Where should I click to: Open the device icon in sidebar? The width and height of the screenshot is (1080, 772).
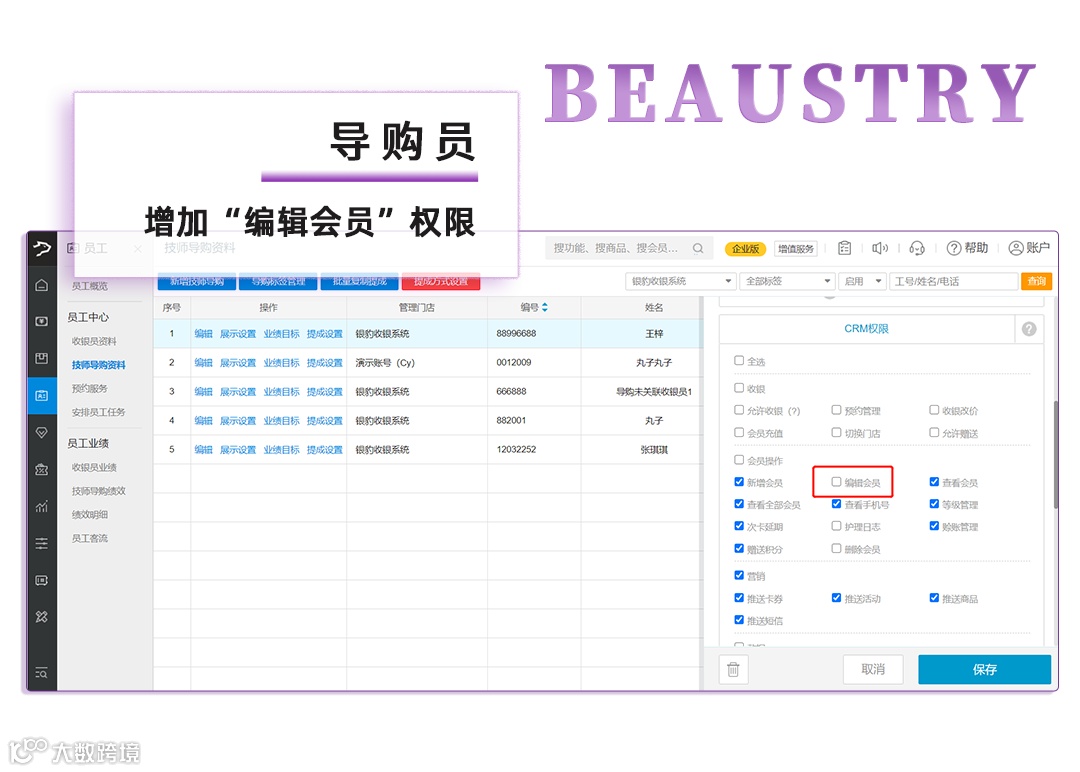click(41, 581)
